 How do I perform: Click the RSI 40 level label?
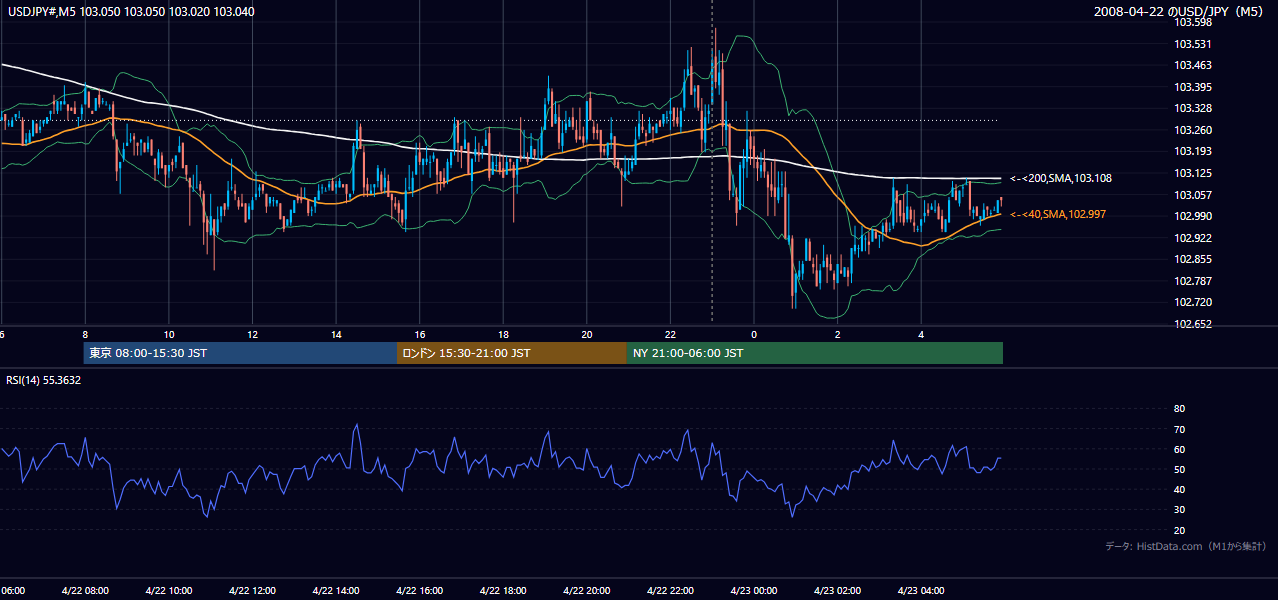[1179, 489]
